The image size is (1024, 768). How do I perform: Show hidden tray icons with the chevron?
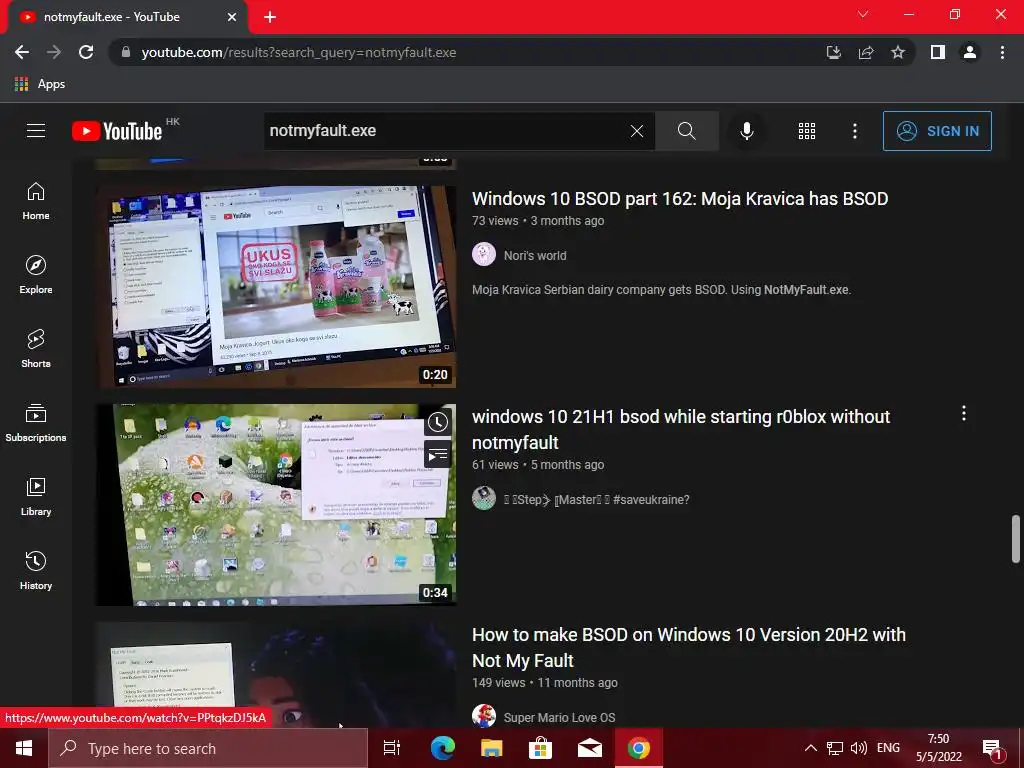pos(810,748)
